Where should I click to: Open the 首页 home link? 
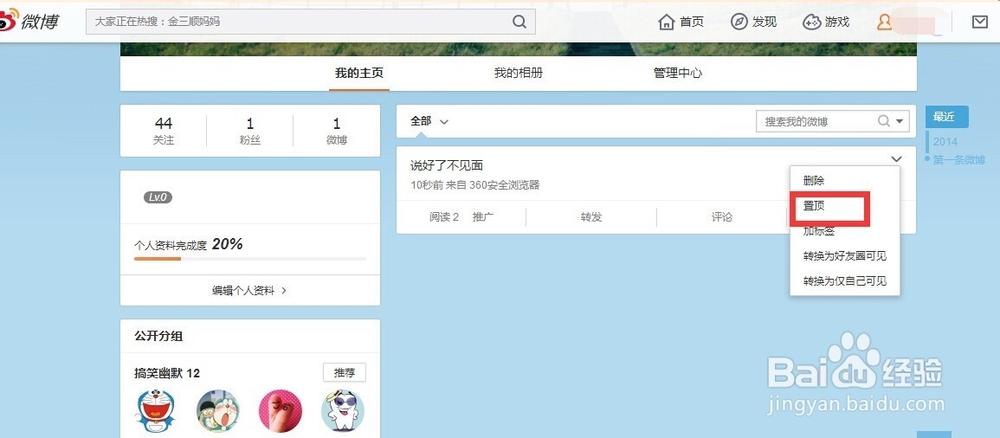680,22
